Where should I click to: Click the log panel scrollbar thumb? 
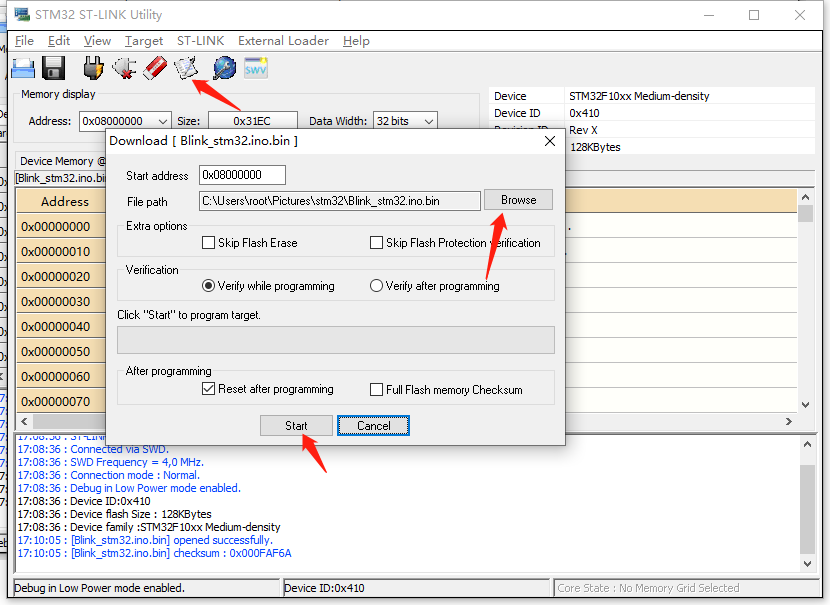coord(807,508)
